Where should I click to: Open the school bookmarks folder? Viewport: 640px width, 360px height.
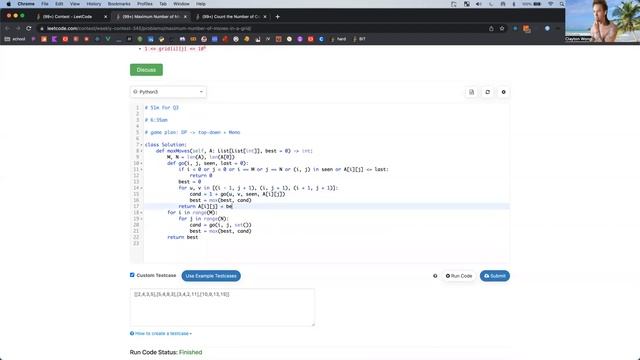[15, 39]
